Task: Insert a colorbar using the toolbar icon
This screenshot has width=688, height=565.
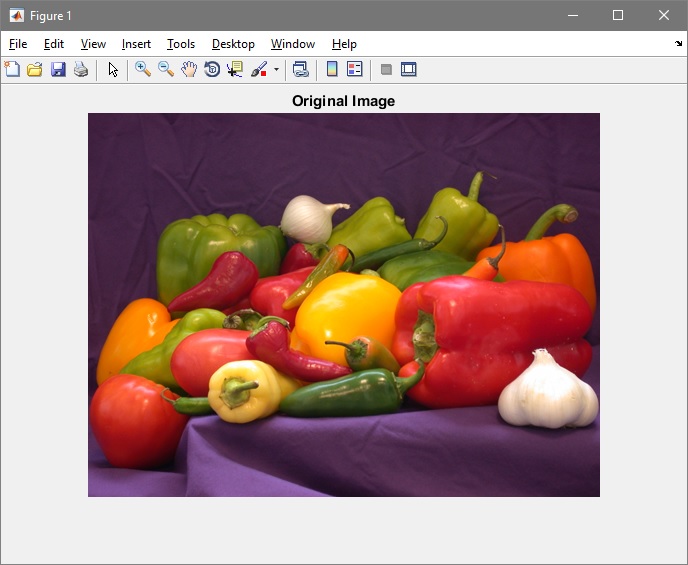Action: click(x=332, y=69)
